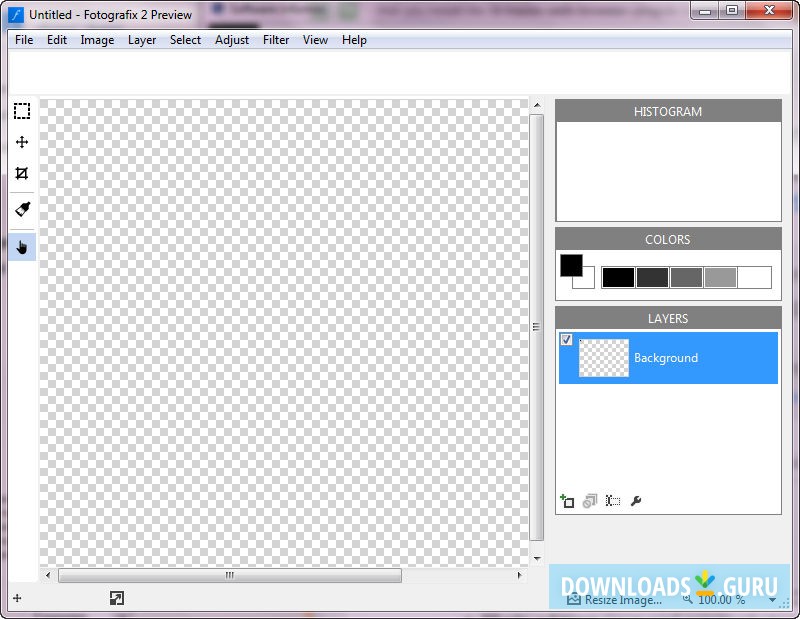800x619 pixels.
Task: Select the Move tool
Action: click(x=22, y=142)
